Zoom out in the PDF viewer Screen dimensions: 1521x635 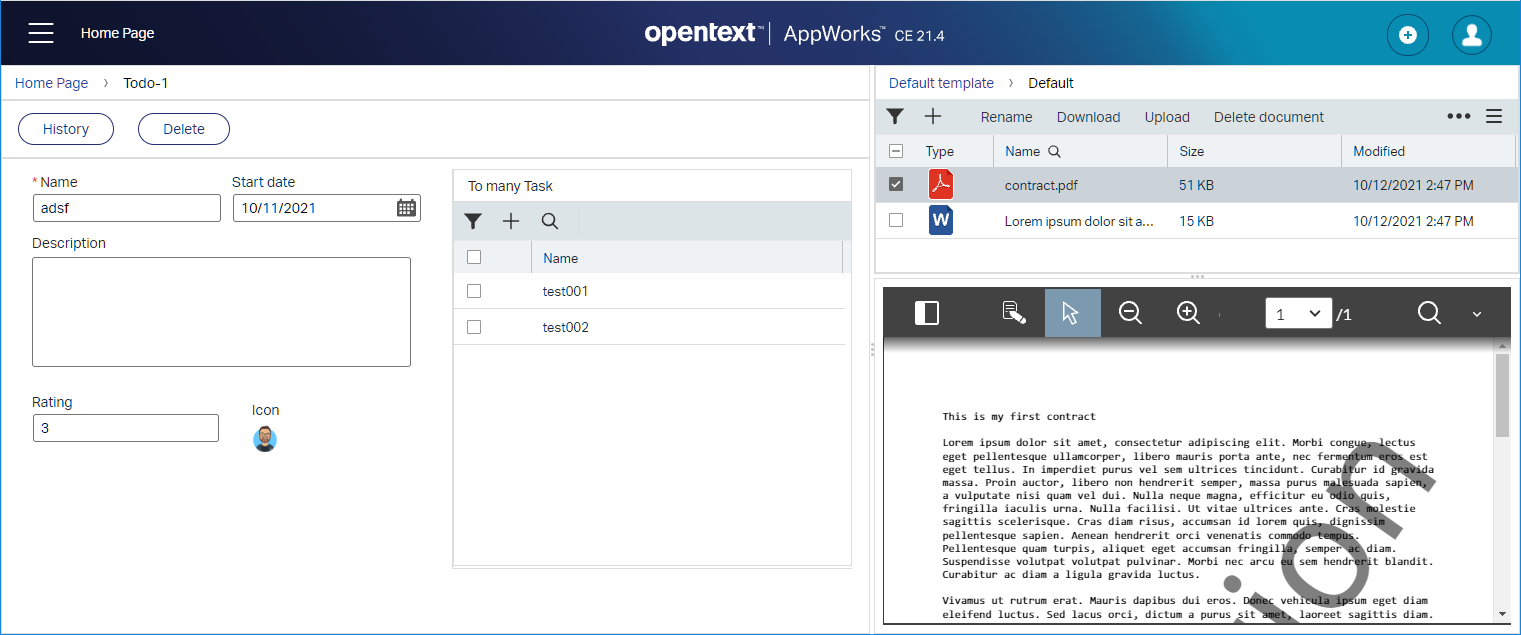coord(1130,313)
